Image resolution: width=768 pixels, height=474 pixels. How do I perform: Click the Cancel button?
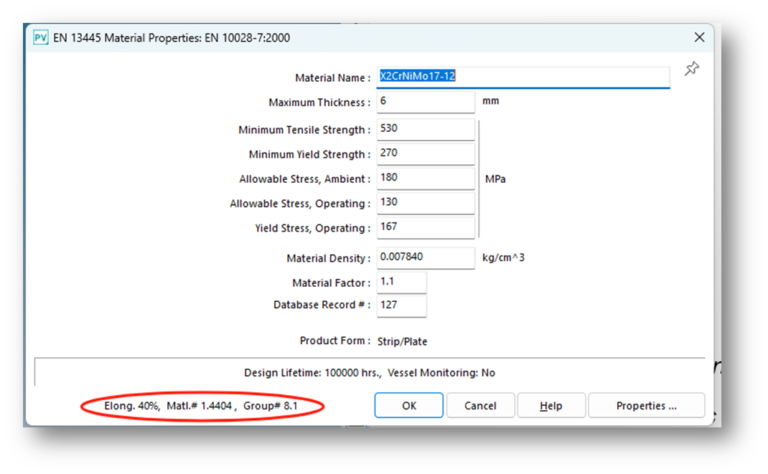[x=480, y=406]
